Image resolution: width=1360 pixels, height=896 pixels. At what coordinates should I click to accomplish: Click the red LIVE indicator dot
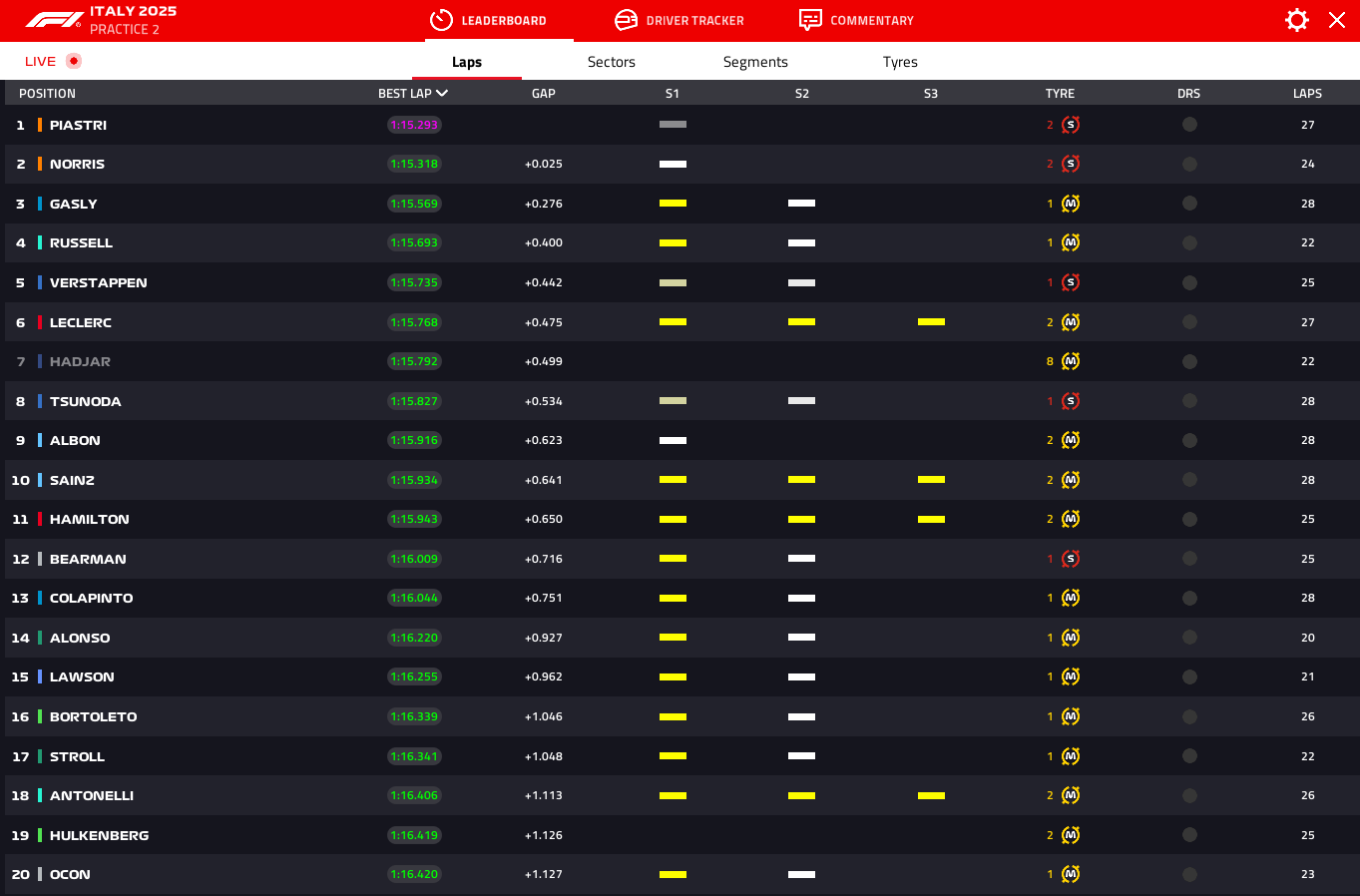pyautogui.click(x=74, y=61)
